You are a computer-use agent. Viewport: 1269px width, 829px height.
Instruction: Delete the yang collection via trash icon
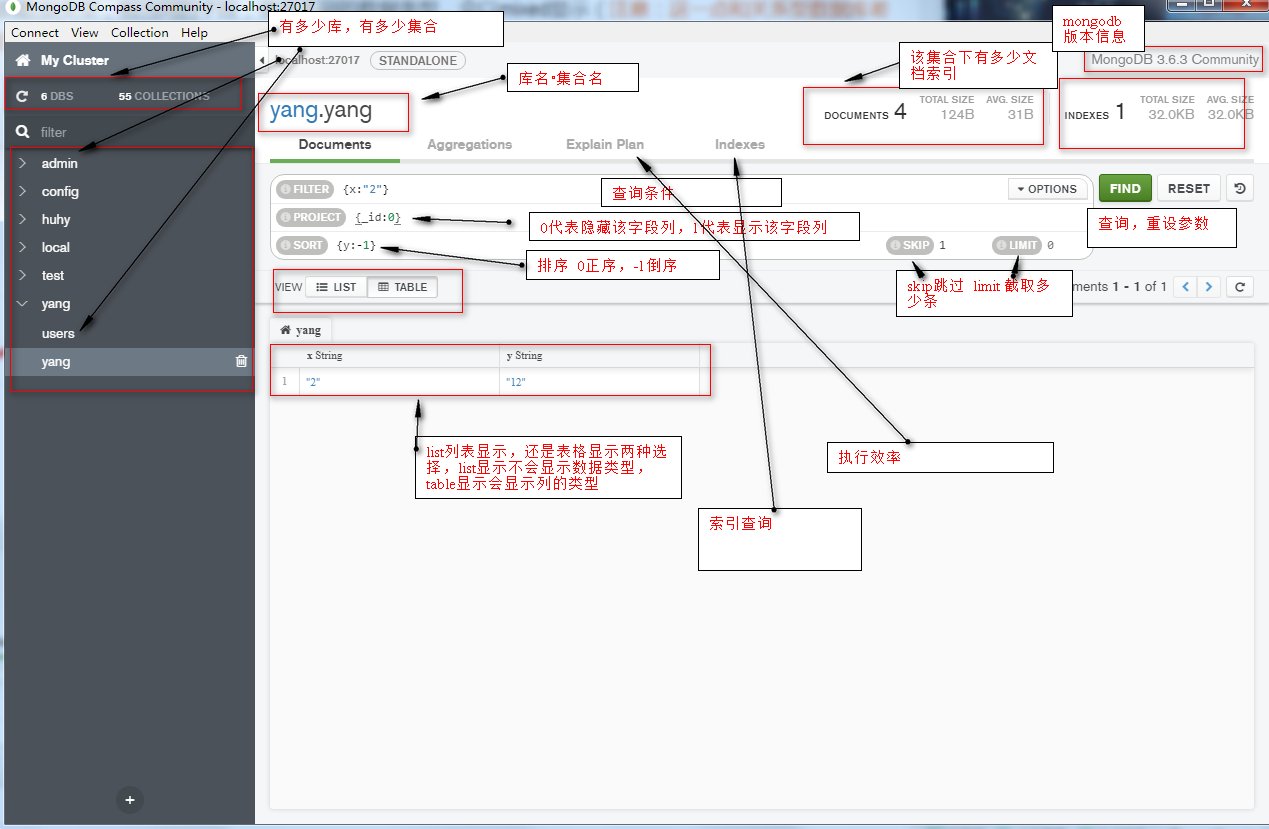click(241, 362)
